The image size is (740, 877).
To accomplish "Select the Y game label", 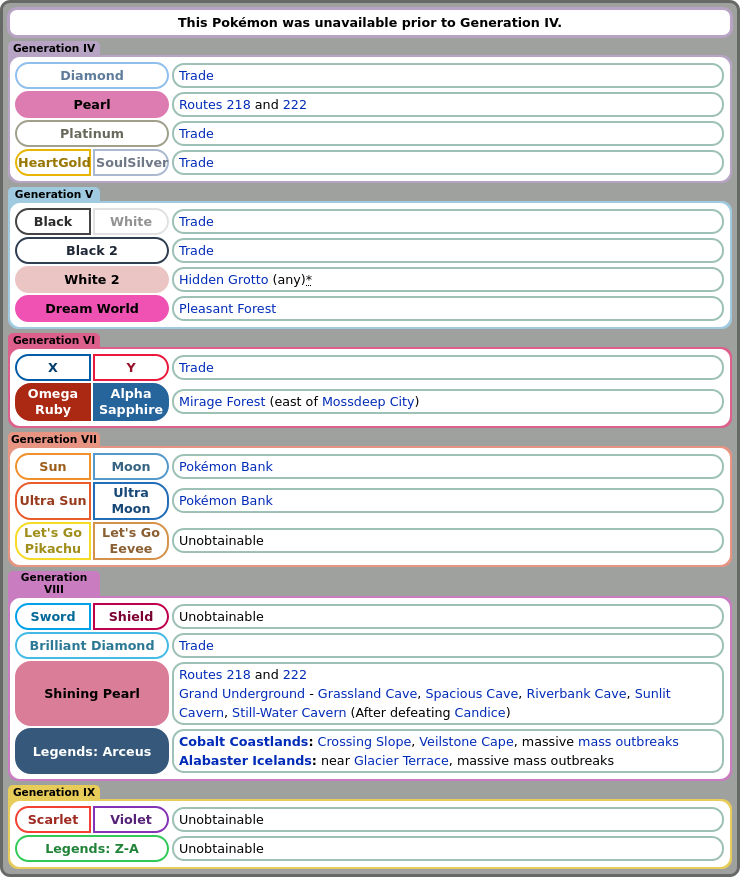I will coord(131,367).
